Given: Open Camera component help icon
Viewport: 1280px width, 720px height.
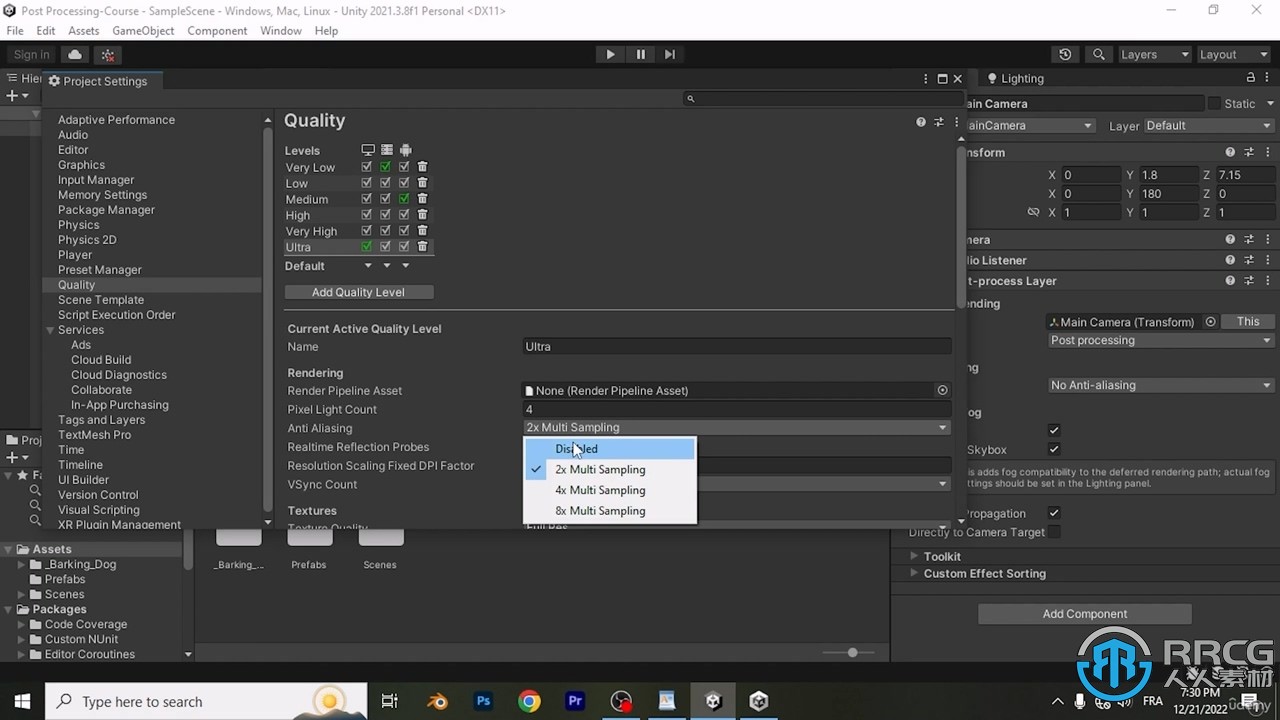Looking at the screenshot, I should tap(1230, 240).
